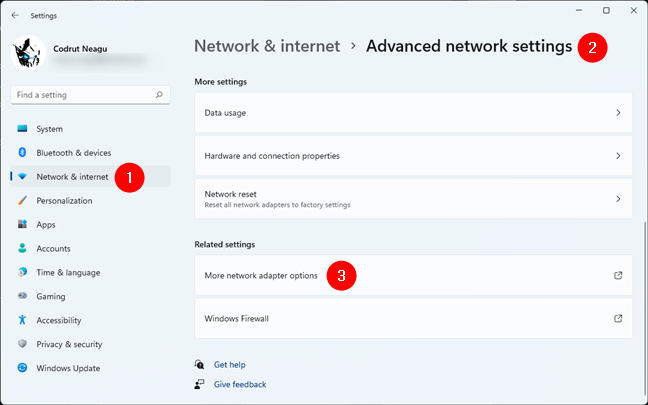648x405 pixels.
Task: Click the Privacy shield icon
Action: 22,344
